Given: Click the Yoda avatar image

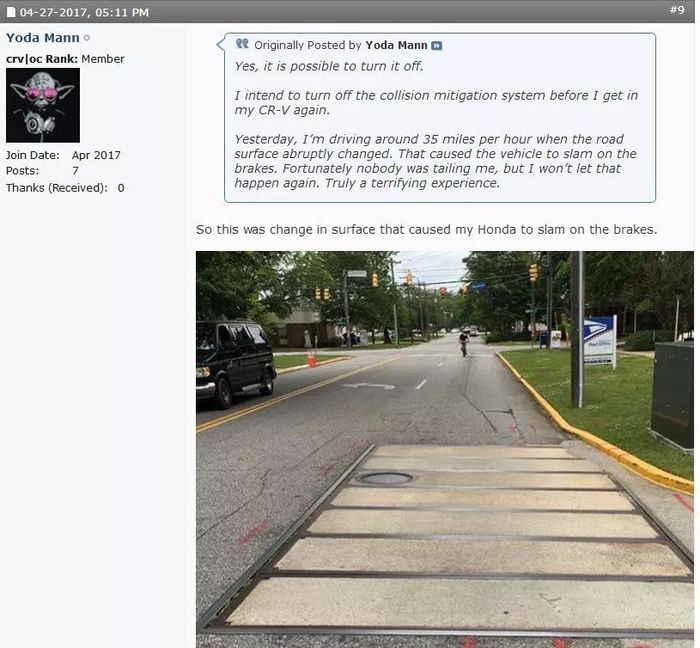Looking at the screenshot, I should [x=43, y=105].
